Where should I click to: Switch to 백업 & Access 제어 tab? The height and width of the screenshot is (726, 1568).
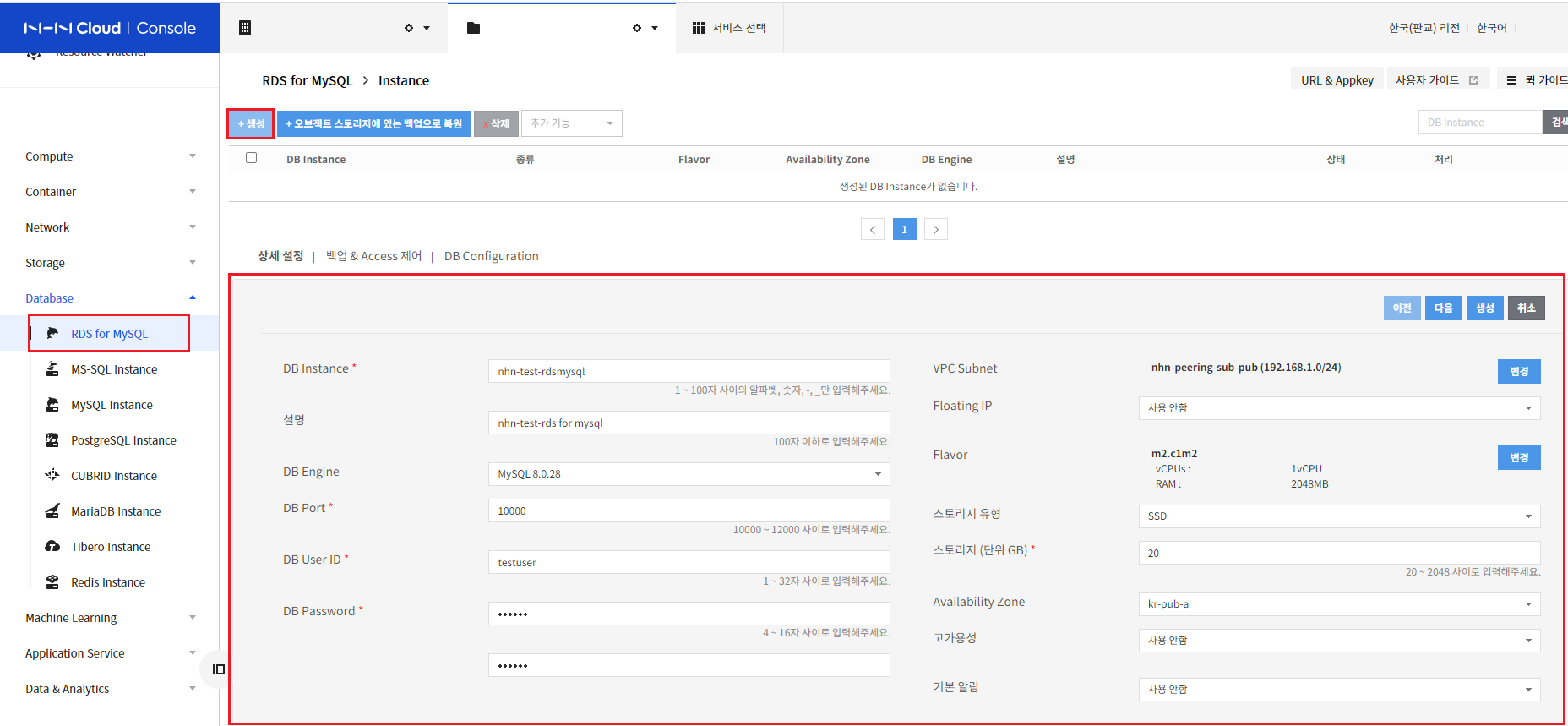click(373, 256)
